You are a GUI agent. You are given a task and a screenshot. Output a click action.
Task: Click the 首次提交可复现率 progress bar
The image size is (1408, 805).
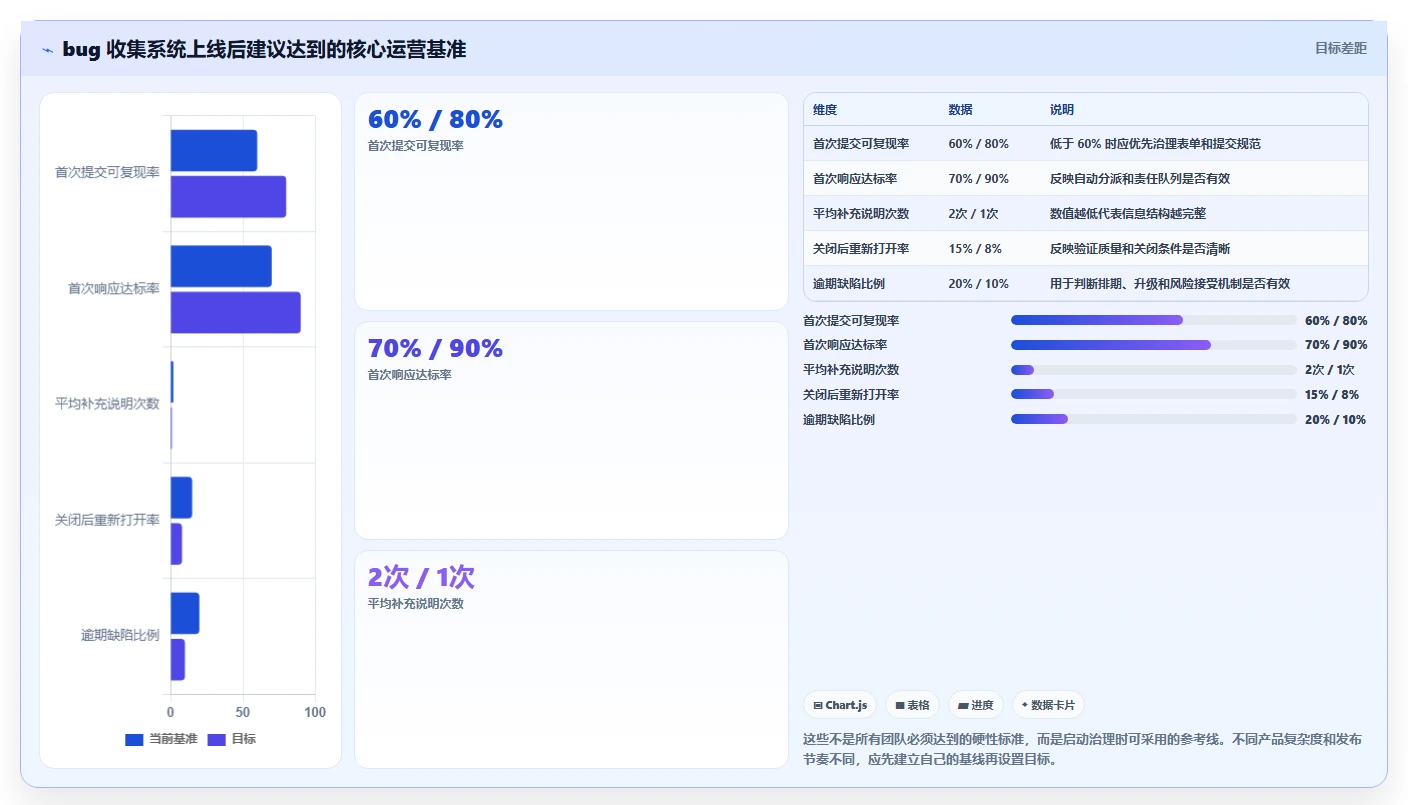pos(1153,320)
